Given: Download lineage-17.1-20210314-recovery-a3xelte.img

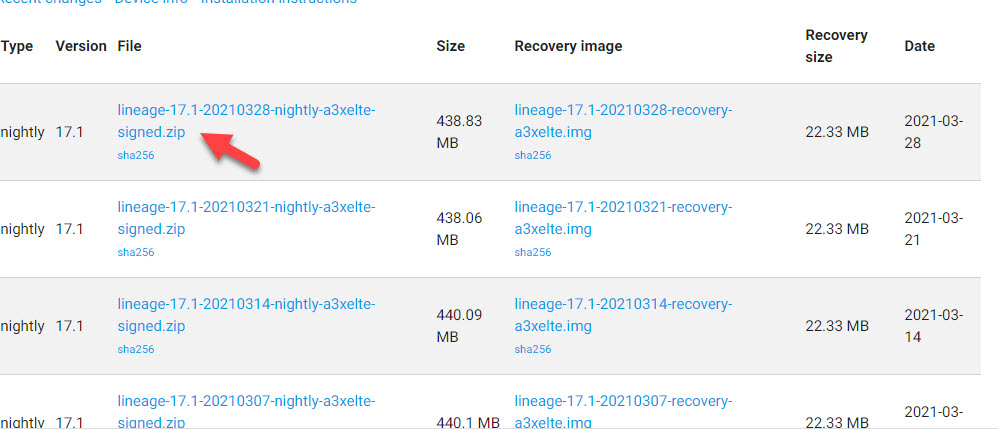Looking at the screenshot, I should [623, 315].
